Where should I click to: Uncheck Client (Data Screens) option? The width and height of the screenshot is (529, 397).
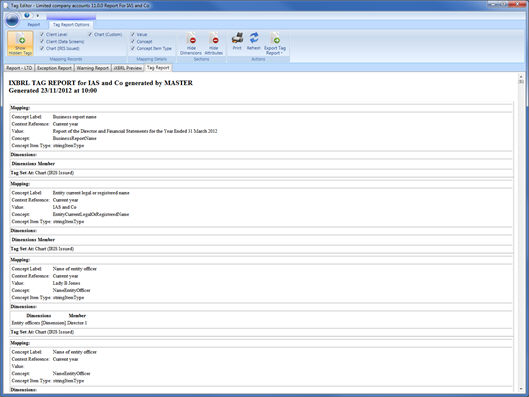tap(42, 41)
